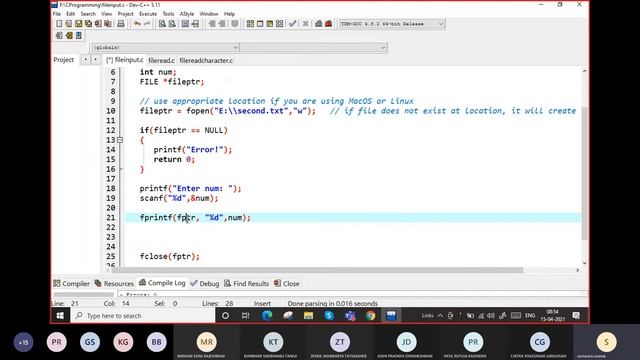Open the Help menu
This screenshot has height=360, width=640.
229,14
